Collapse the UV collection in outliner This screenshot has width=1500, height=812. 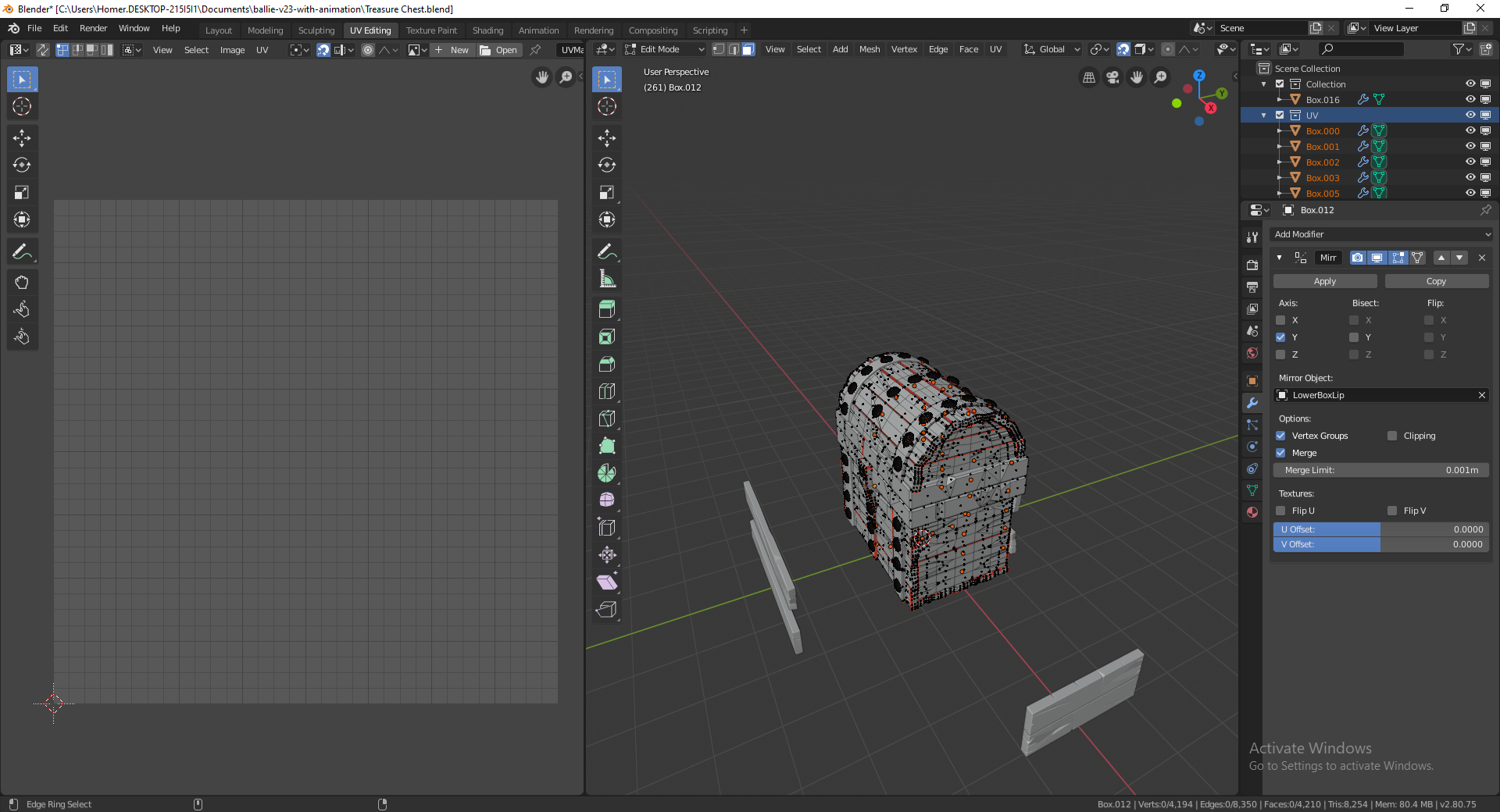pyautogui.click(x=1264, y=116)
